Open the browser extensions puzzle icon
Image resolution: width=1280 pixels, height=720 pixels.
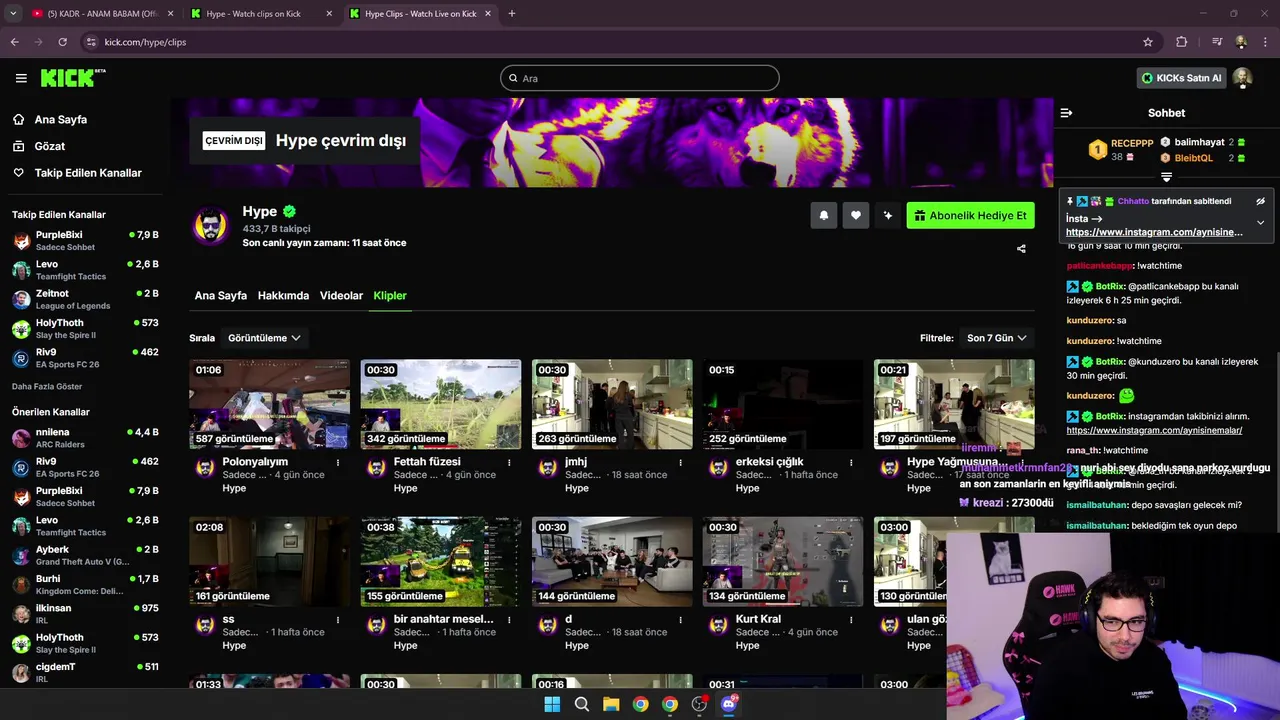click(1182, 42)
